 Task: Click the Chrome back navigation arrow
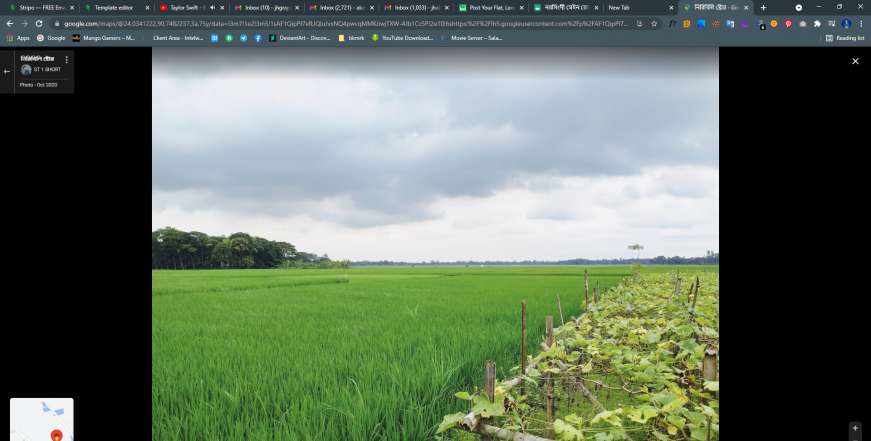pyautogui.click(x=9, y=24)
